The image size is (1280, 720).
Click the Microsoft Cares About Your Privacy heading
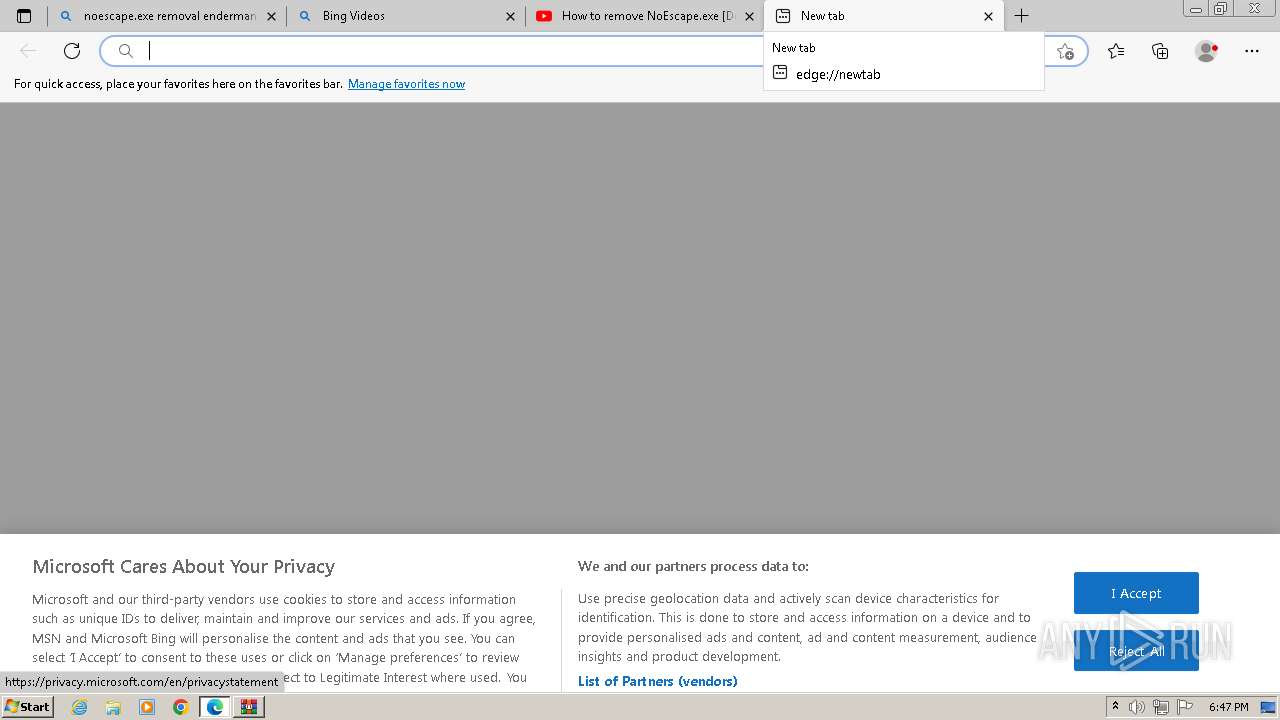click(x=183, y=566)
